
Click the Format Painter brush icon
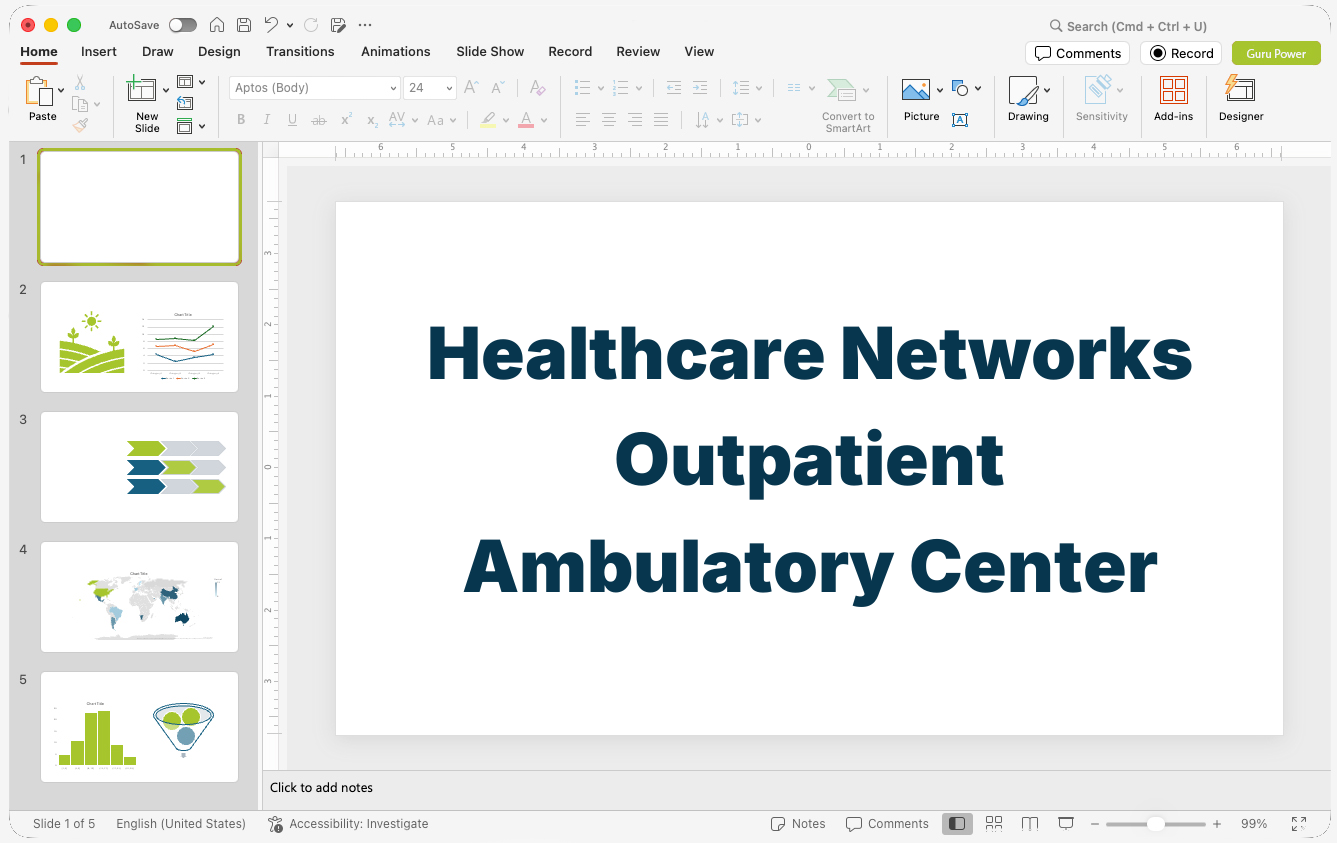click(80, 125)
